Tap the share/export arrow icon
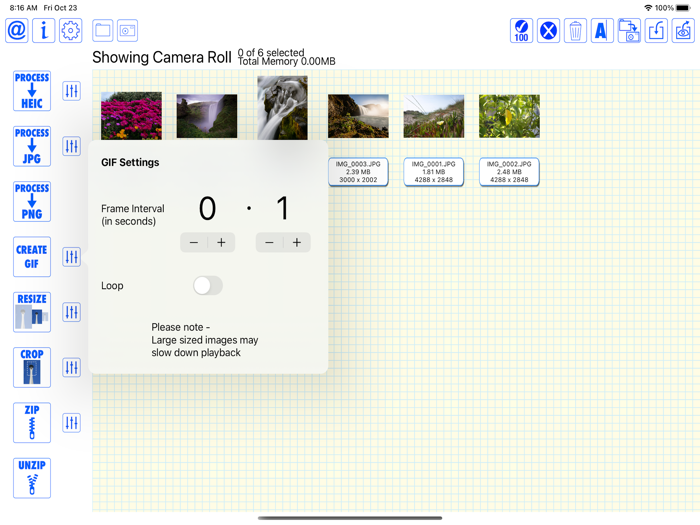Image resolution: width=700 pixels, height=525 pixels. 656,31
